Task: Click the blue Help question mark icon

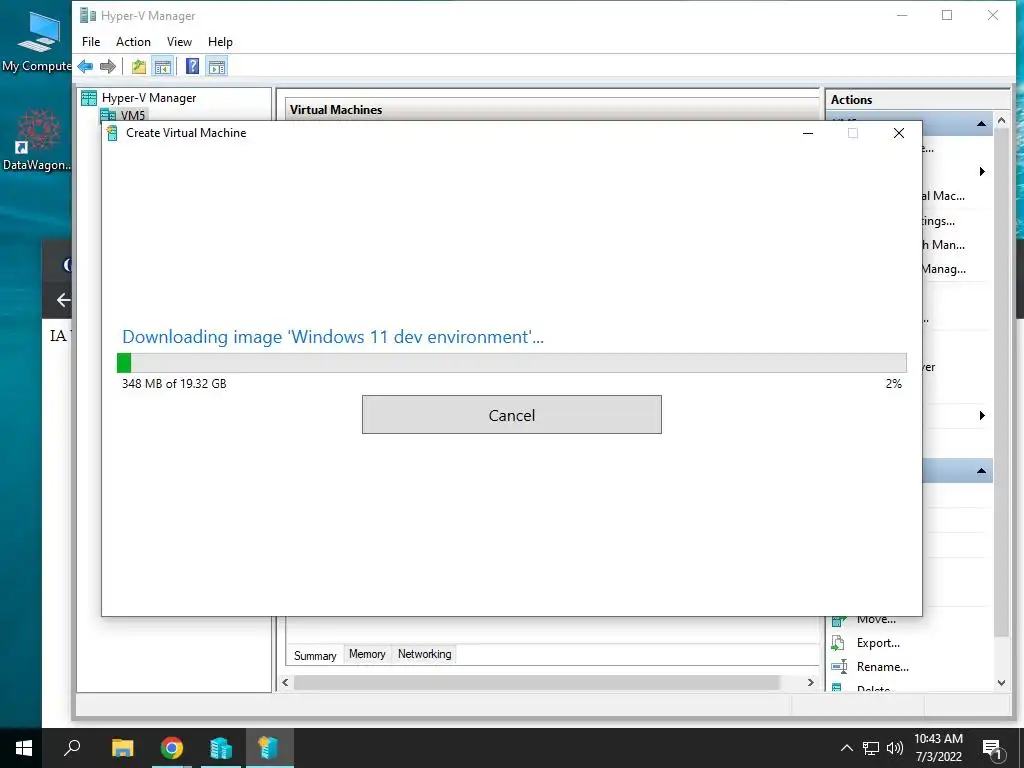Action: [193, 66]
